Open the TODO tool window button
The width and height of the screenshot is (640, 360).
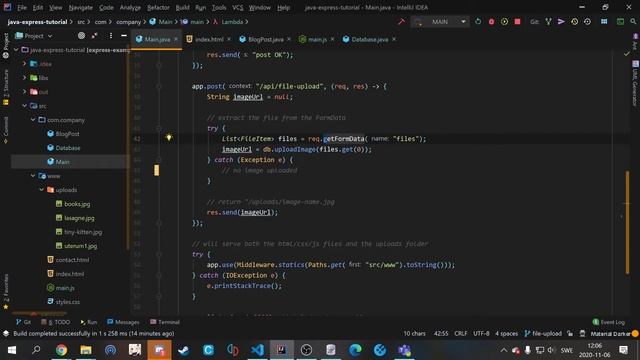click(x=56, y=322)
